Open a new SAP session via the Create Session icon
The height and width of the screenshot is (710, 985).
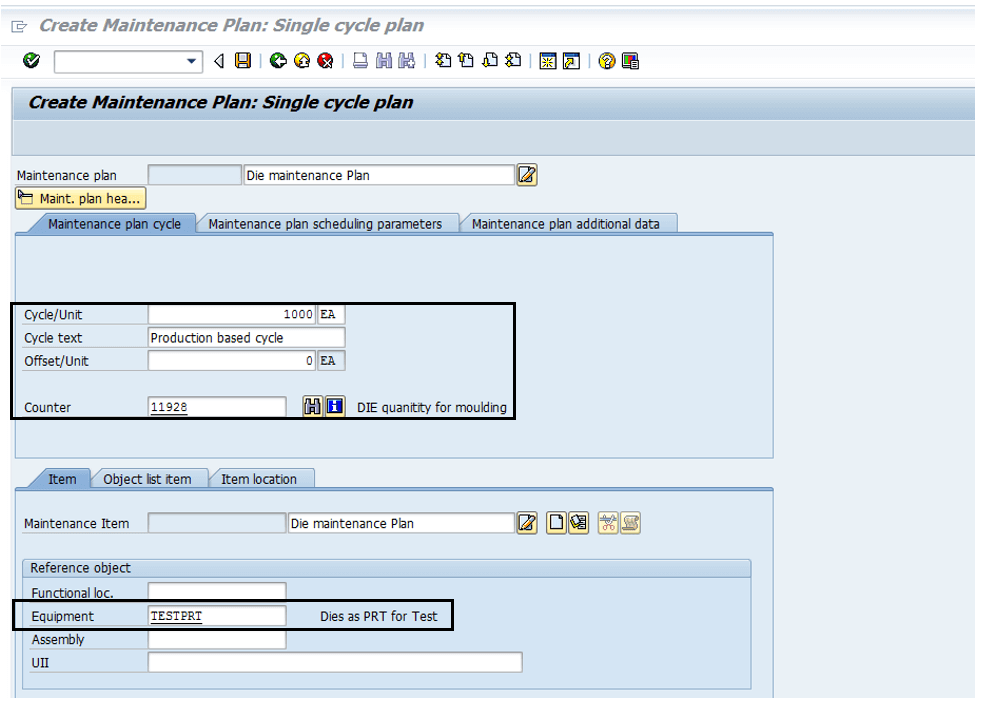coord(547,61)
